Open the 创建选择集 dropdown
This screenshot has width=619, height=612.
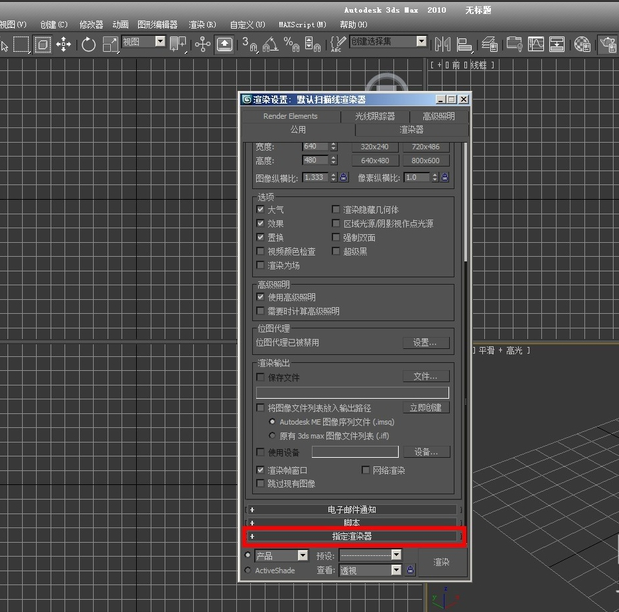click(422, 41)
